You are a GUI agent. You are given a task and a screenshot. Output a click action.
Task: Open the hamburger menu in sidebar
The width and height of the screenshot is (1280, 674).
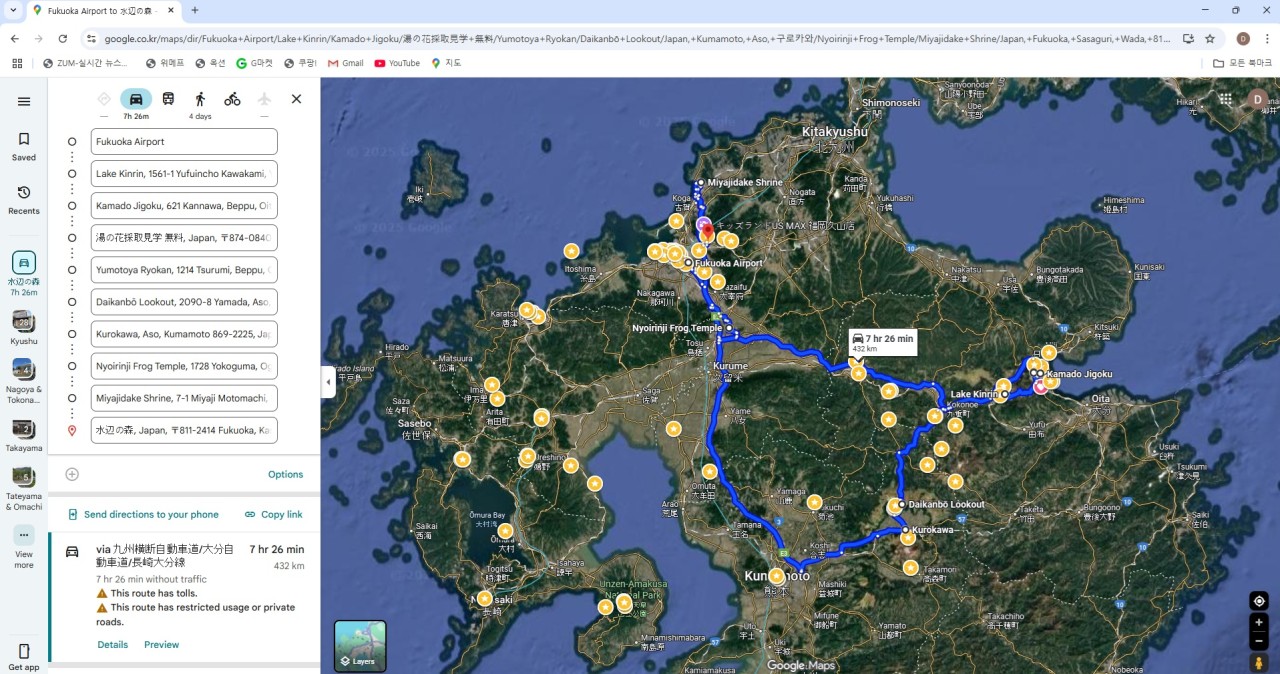click(24, 101)
